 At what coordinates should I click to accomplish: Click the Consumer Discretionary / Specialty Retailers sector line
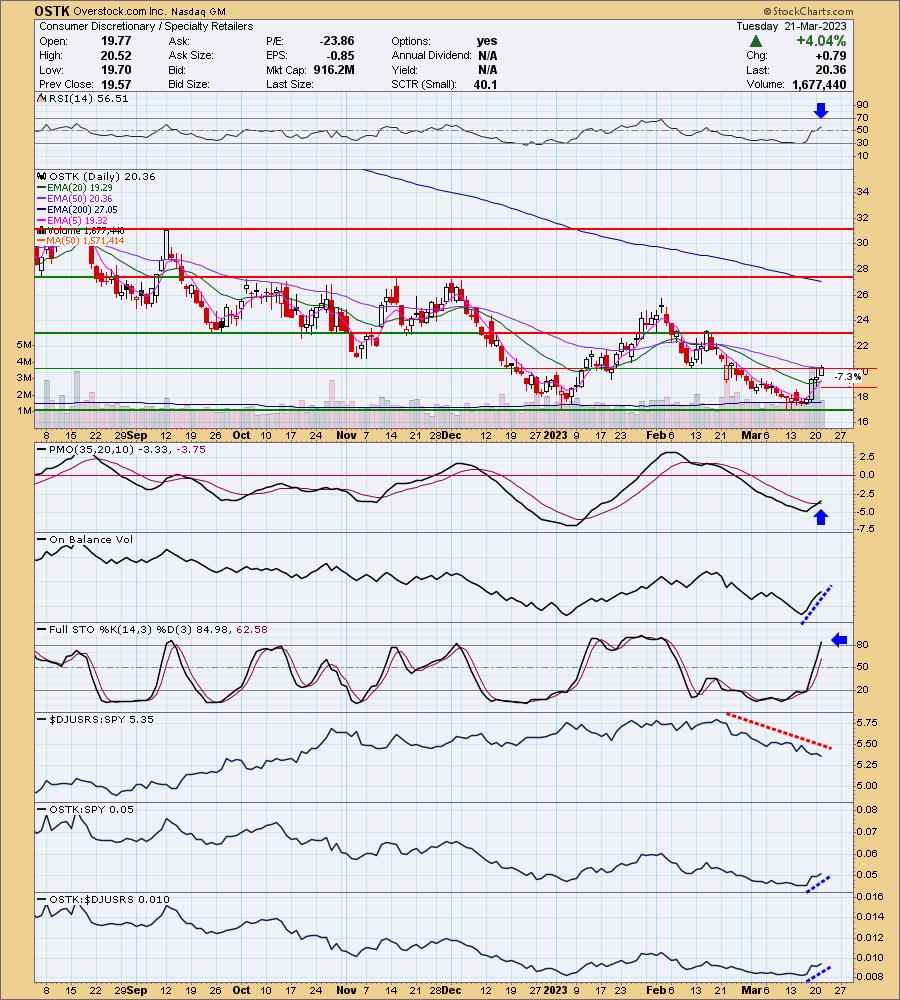[146, 26]
